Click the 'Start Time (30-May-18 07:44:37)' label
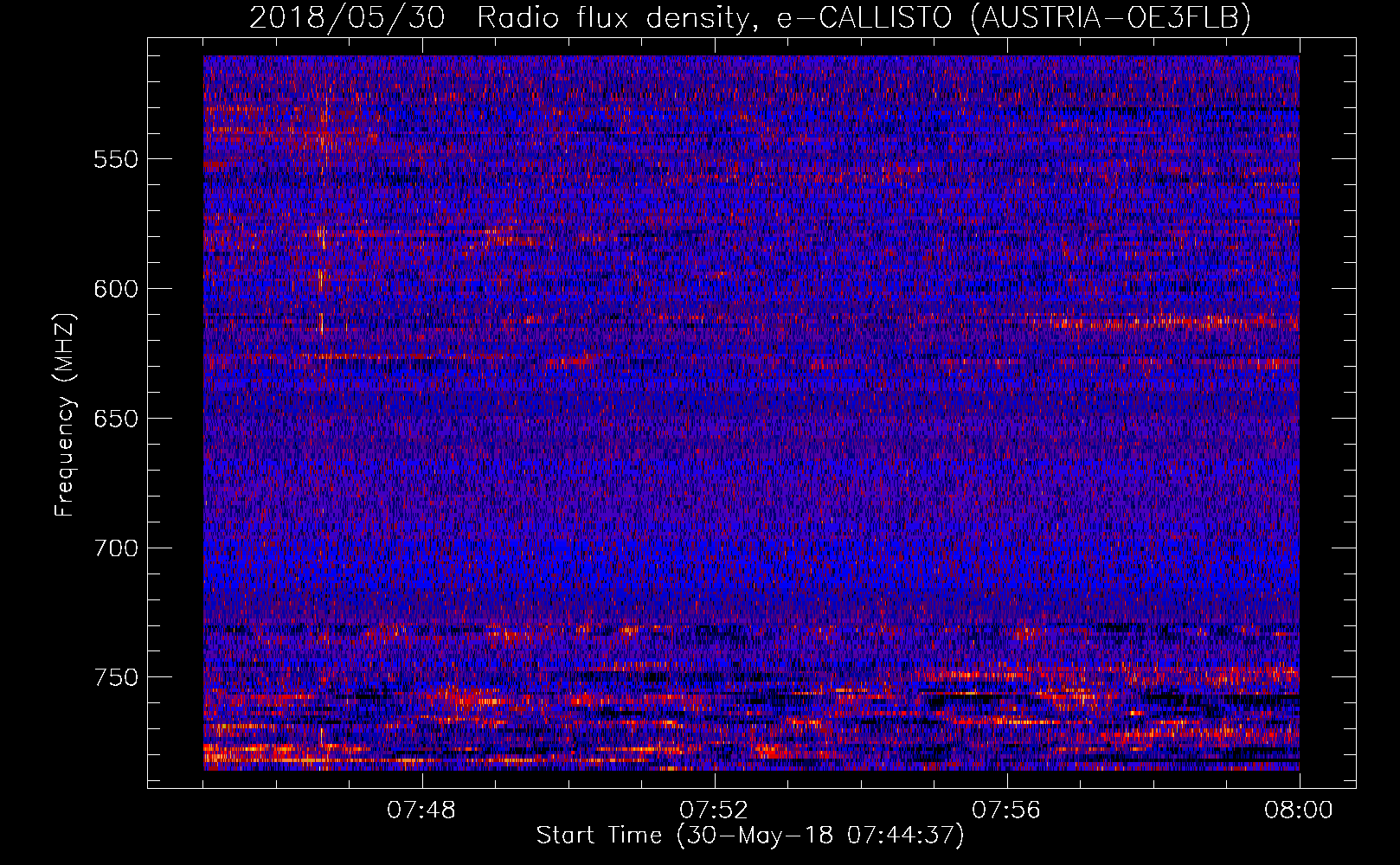 750,836
